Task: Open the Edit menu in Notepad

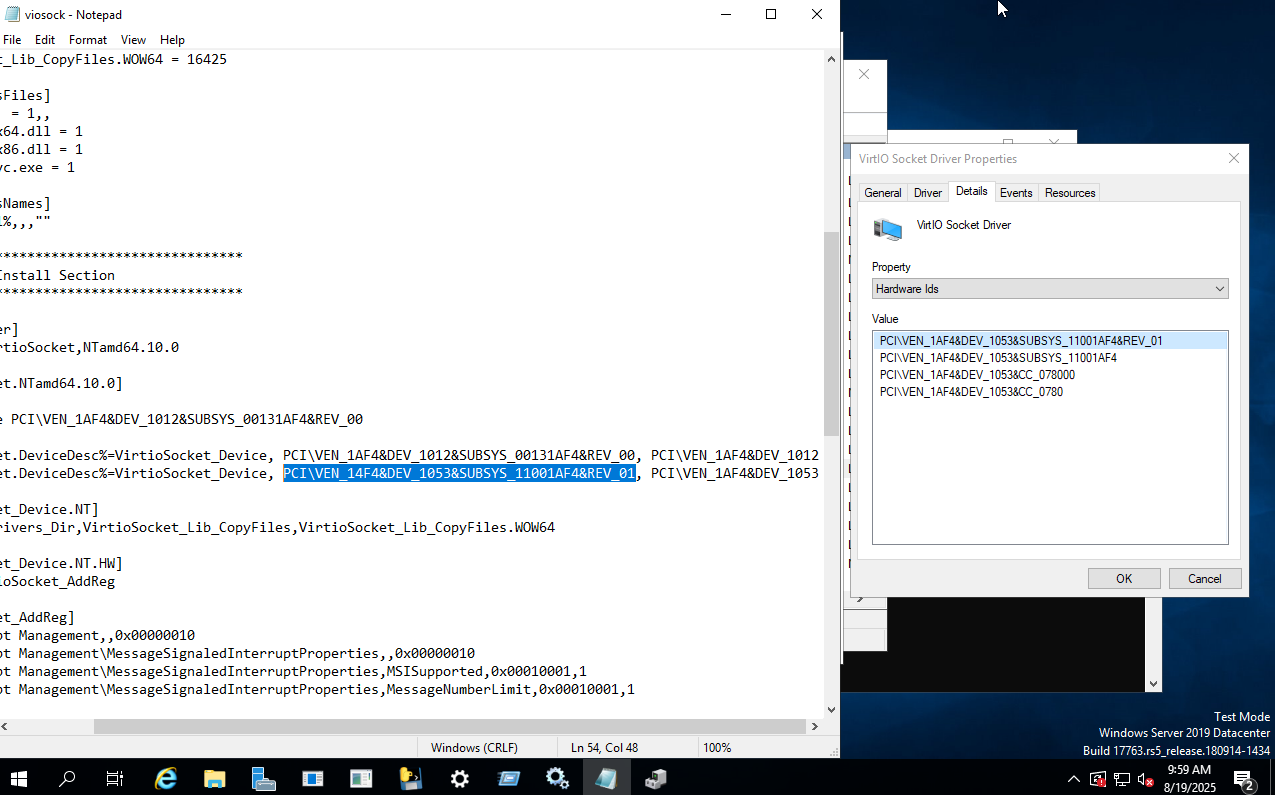Action: pos(45,40)
